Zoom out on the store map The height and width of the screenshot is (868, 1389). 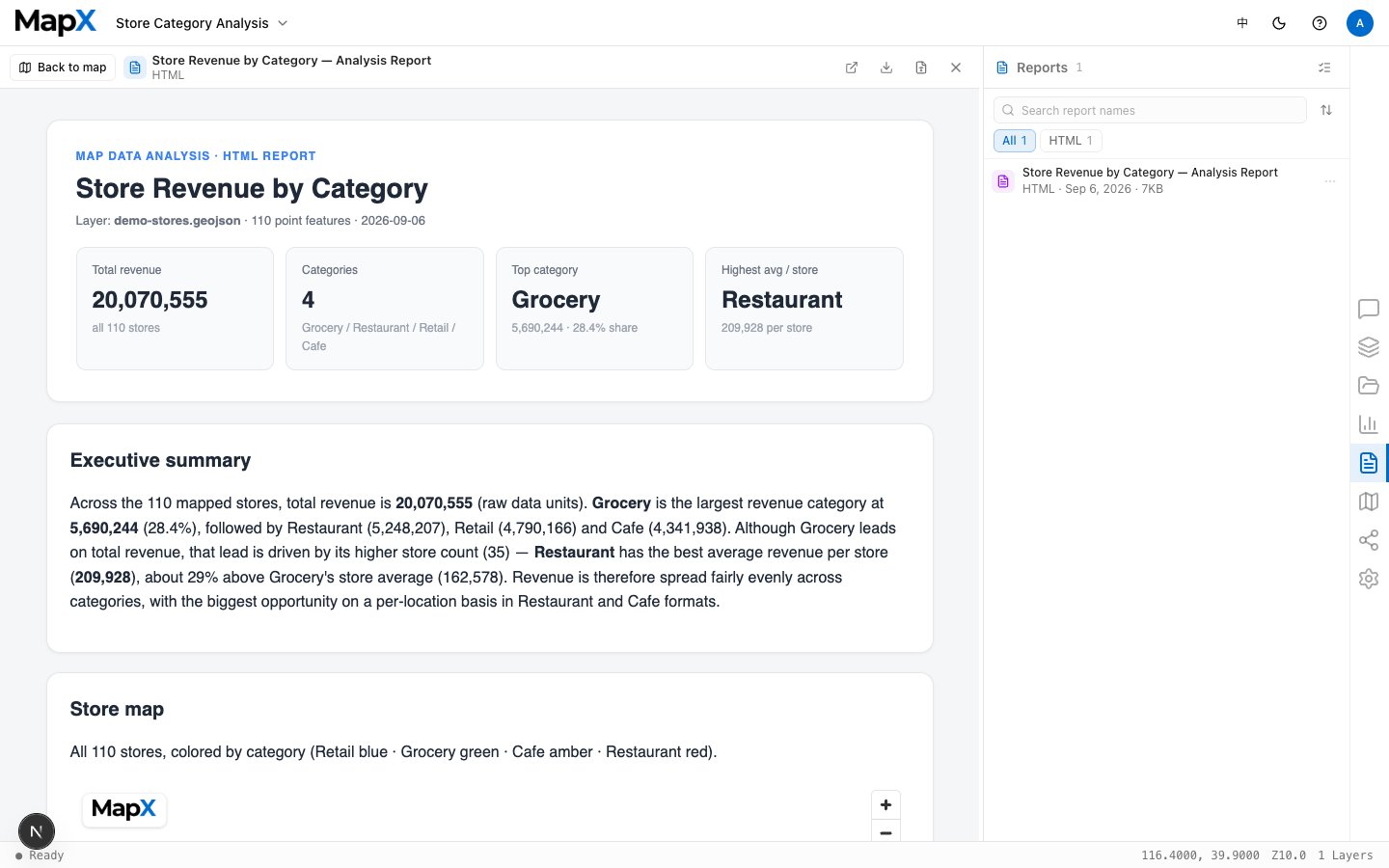point(885,831)
